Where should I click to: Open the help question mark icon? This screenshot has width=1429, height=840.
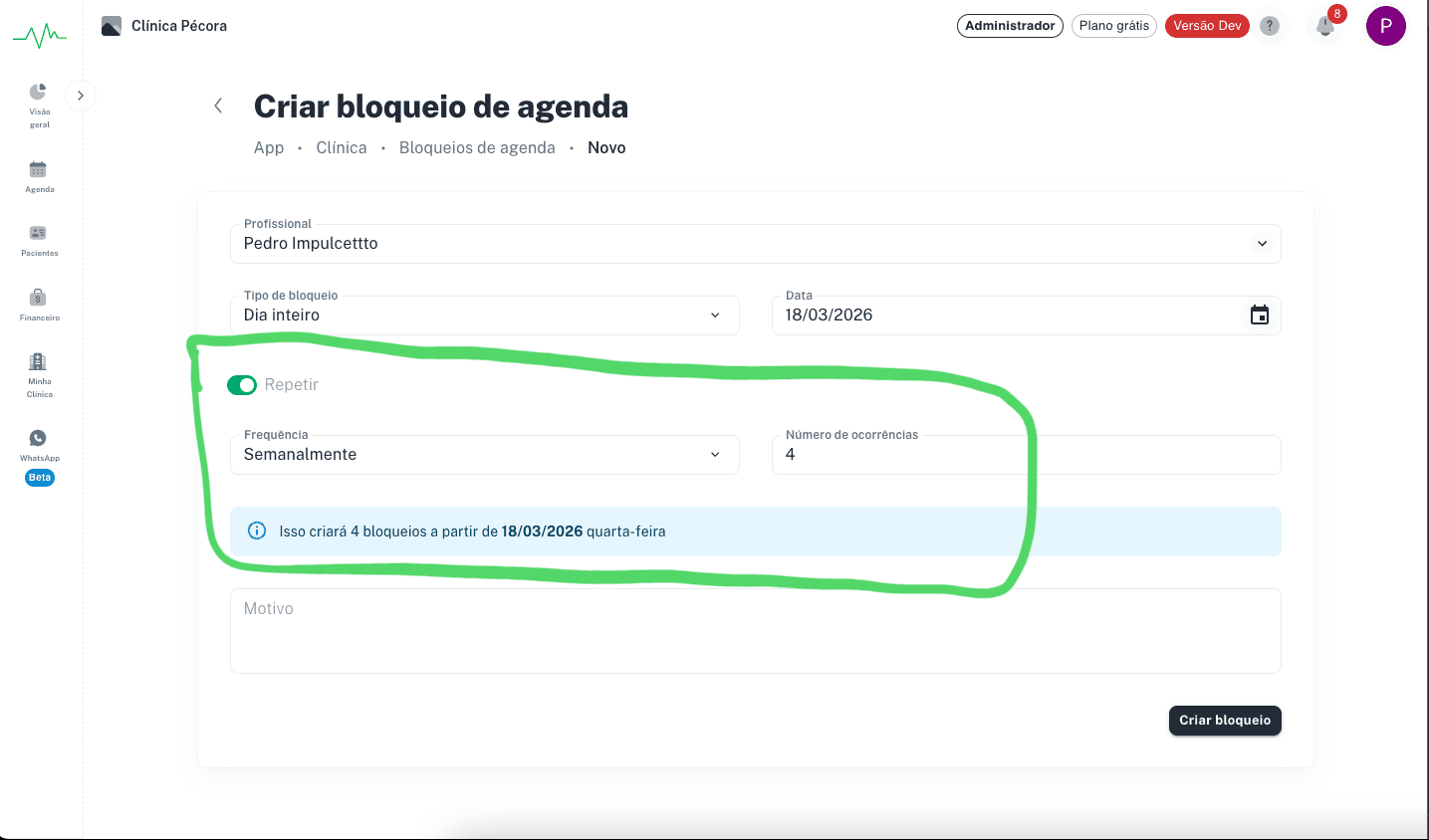[1269, 26]
